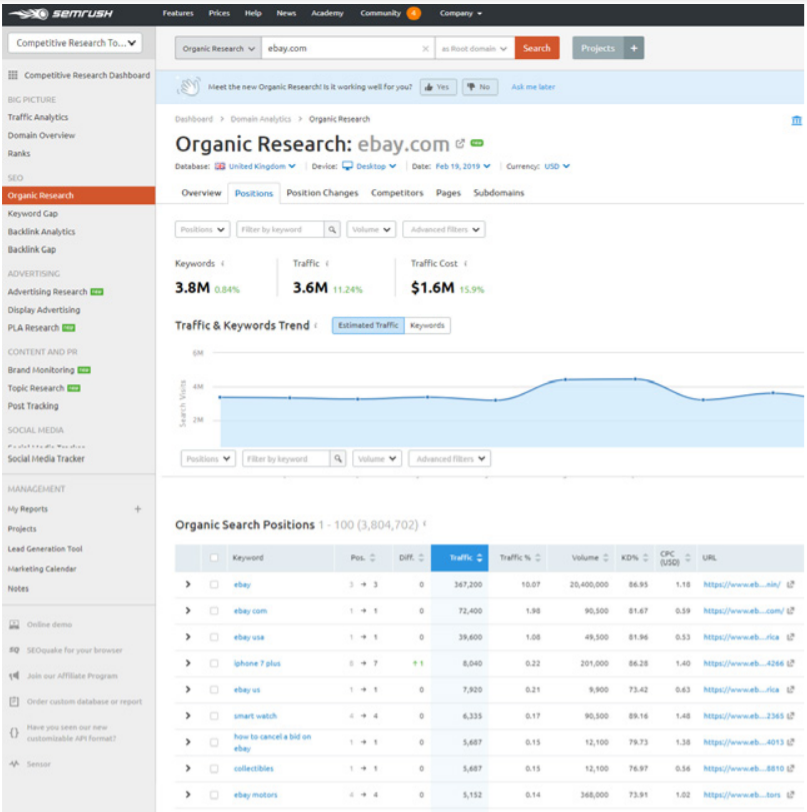Click the Competitive Research Dashboard grid icon
The width and height of the screenshot is (807, 812).
coord(13,75)
